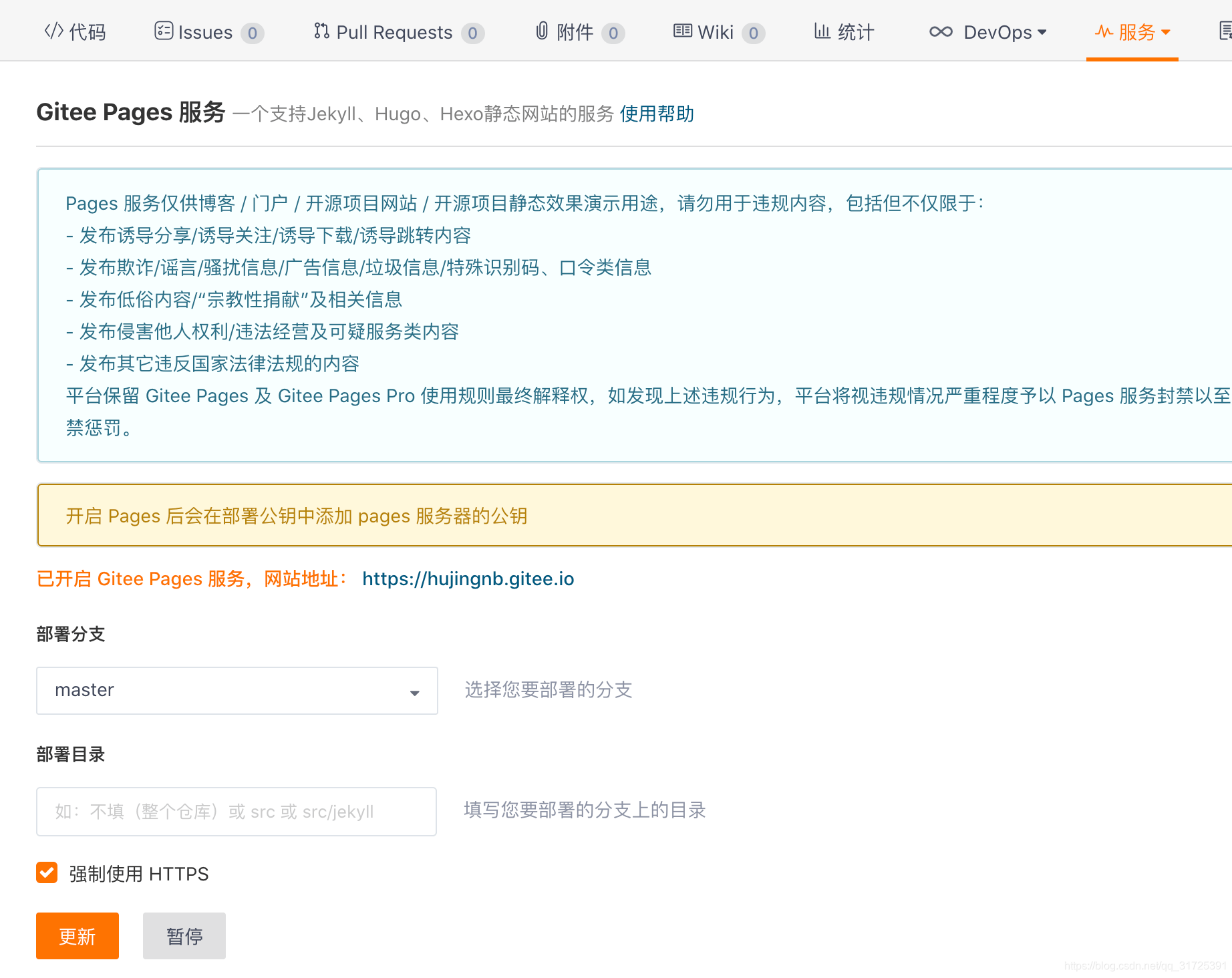Image resolution: width=1232 pixels, height=978 pixels.
Task: Open the 附件 attachments tab
Action: click(x=579, y=32)
